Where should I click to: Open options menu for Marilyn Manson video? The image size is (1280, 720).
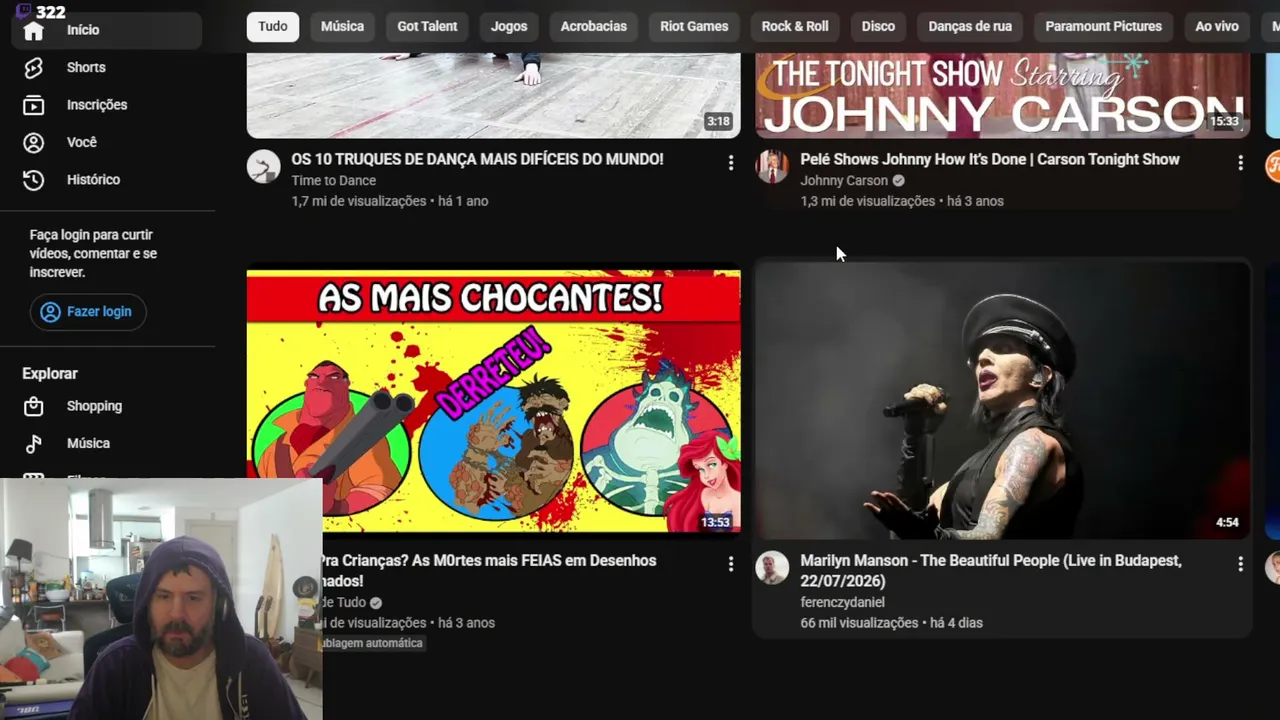point(1240,564)
